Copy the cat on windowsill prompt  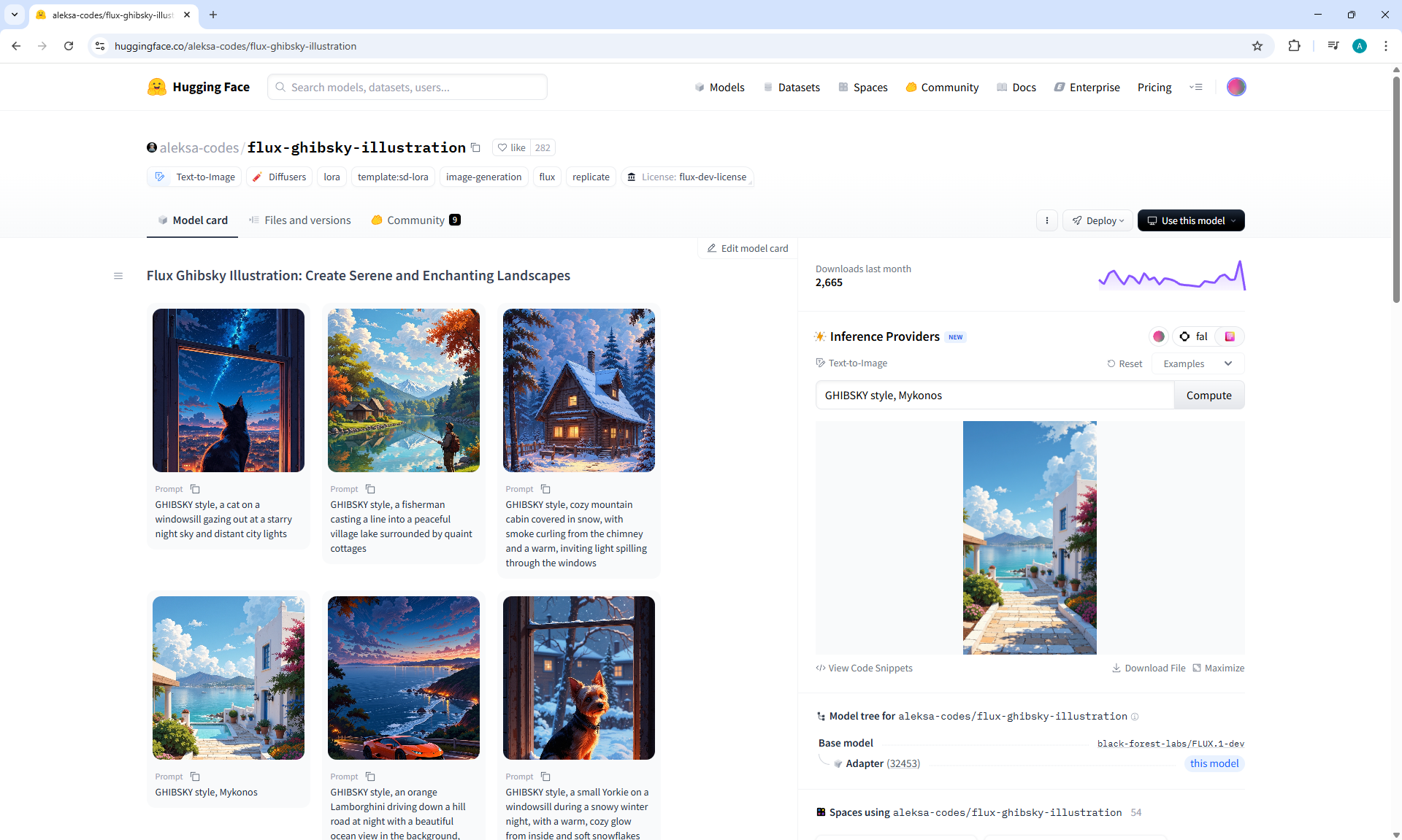(195, 489)
